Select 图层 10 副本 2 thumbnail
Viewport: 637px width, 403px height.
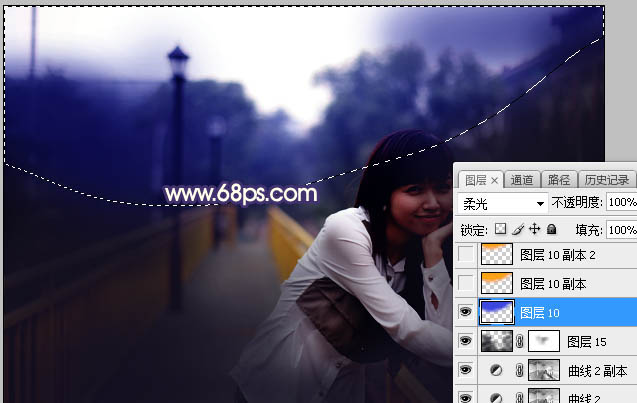497,254
